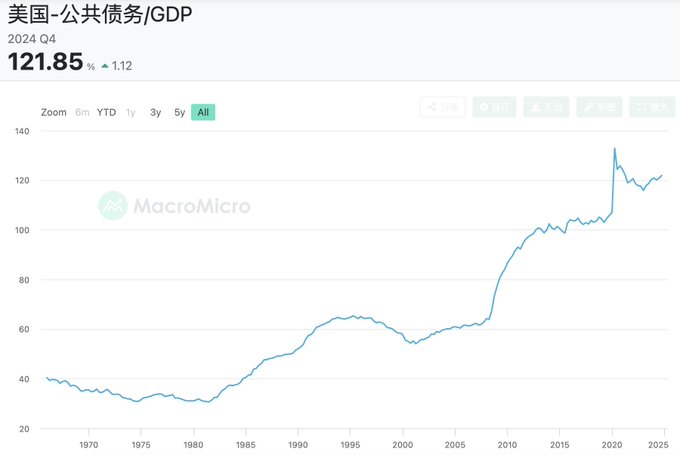Click the share icon button
This screenshot has height=455, width=680.
(443, 107)
